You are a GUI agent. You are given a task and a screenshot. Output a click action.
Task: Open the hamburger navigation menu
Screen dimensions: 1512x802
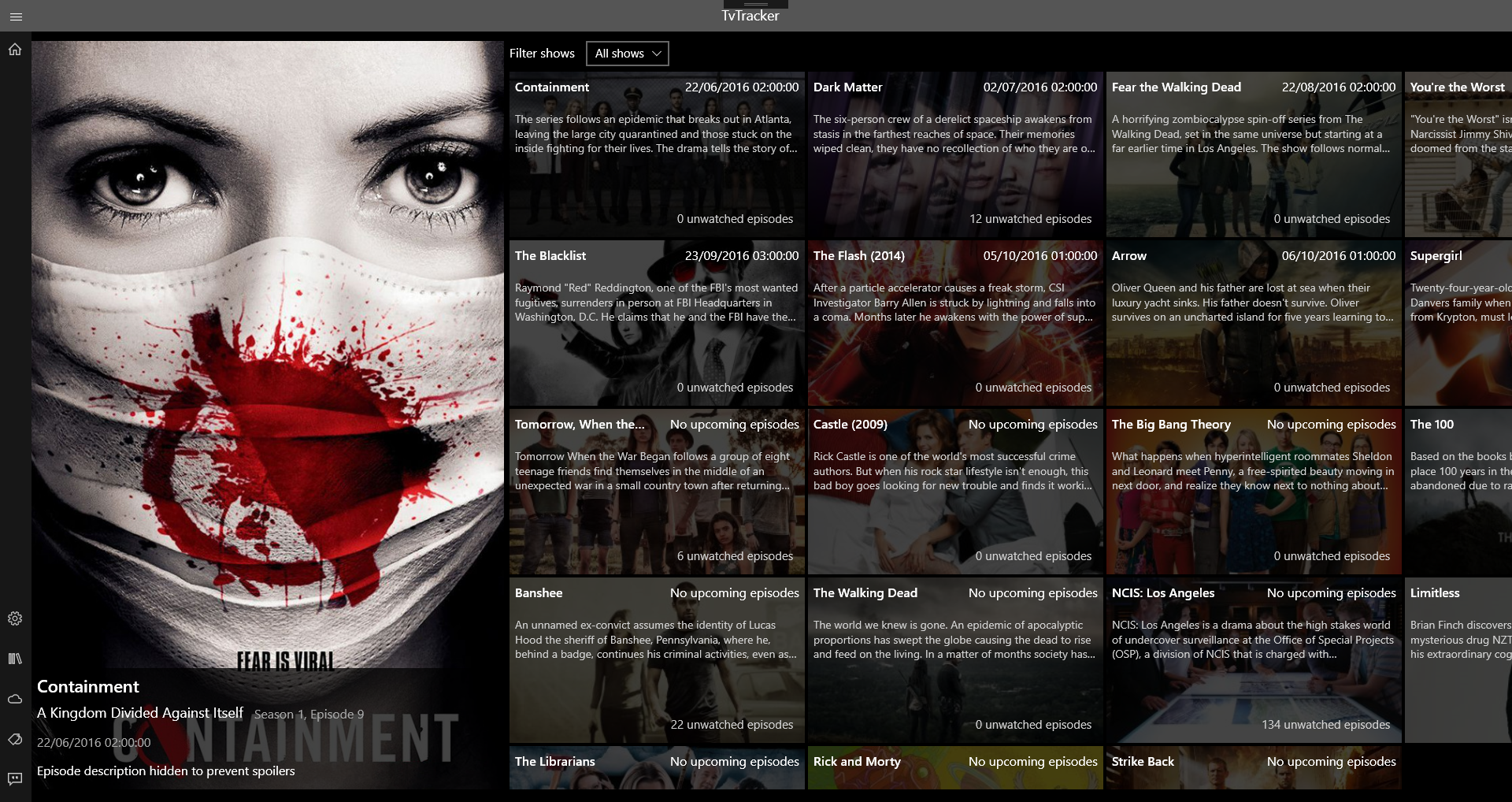pos(16,16)
